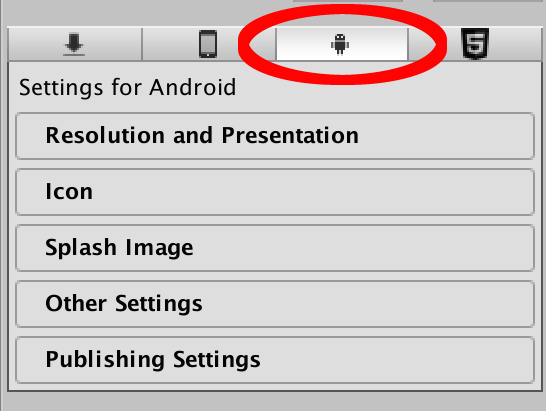Open the Publishing Settings section

pos(275,360)
